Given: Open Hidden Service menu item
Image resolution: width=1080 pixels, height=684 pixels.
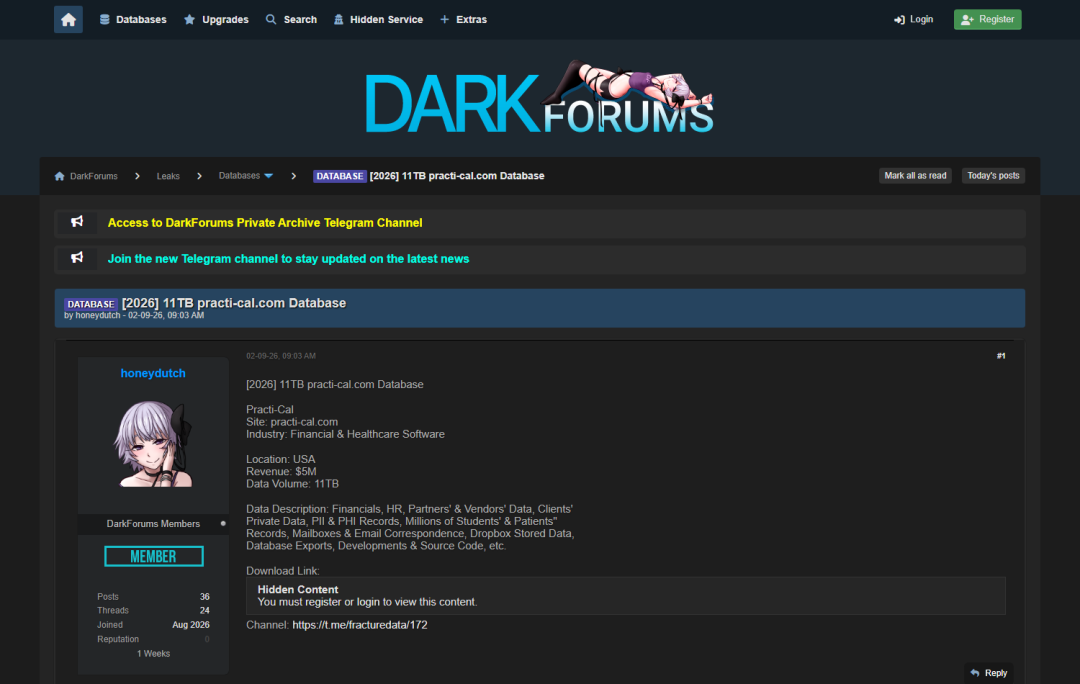Looking at the screenshot, I should [378, 19].
